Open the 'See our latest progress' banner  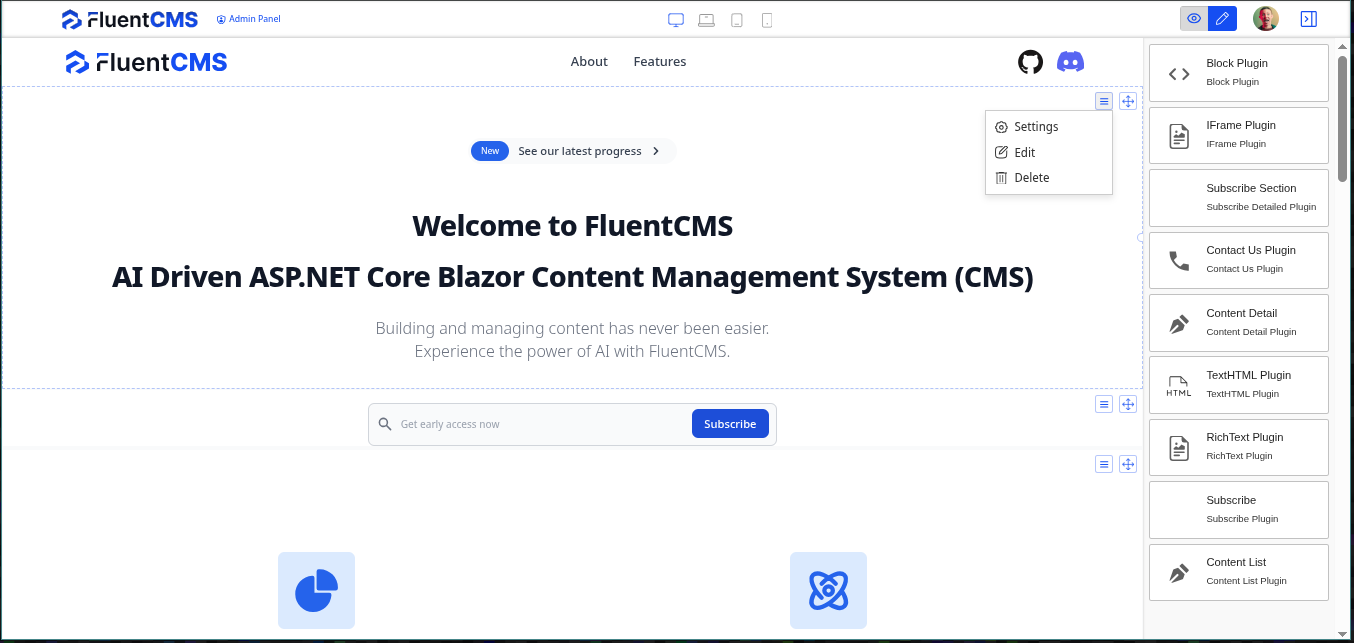click(574, 151)
